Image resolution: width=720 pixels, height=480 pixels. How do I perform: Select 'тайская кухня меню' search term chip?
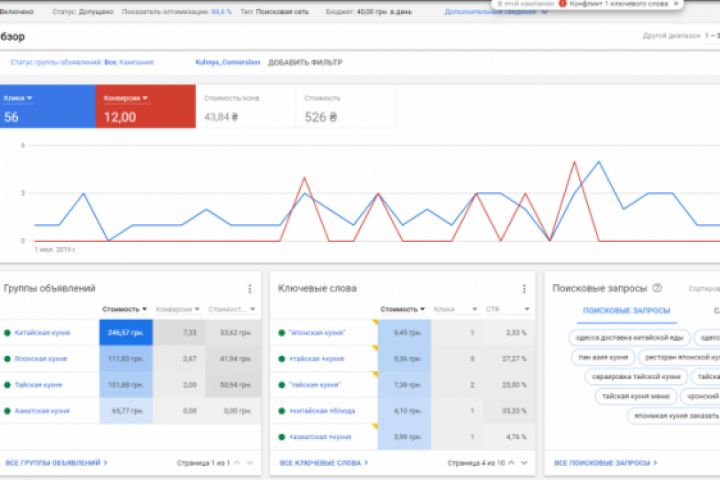pyautogui.click(x=636, y=396)
